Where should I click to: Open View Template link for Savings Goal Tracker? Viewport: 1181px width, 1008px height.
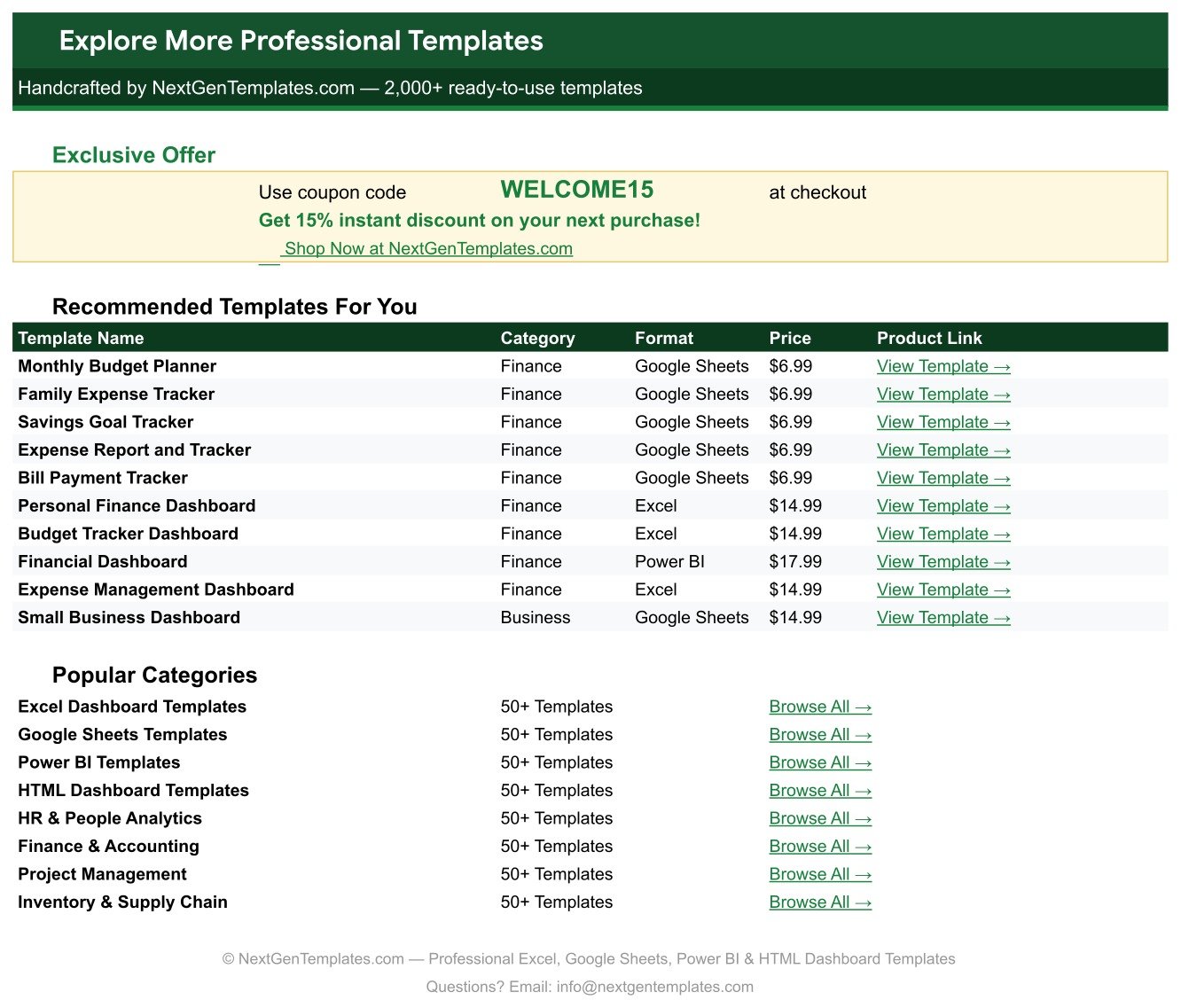click(x=943, y=422)
